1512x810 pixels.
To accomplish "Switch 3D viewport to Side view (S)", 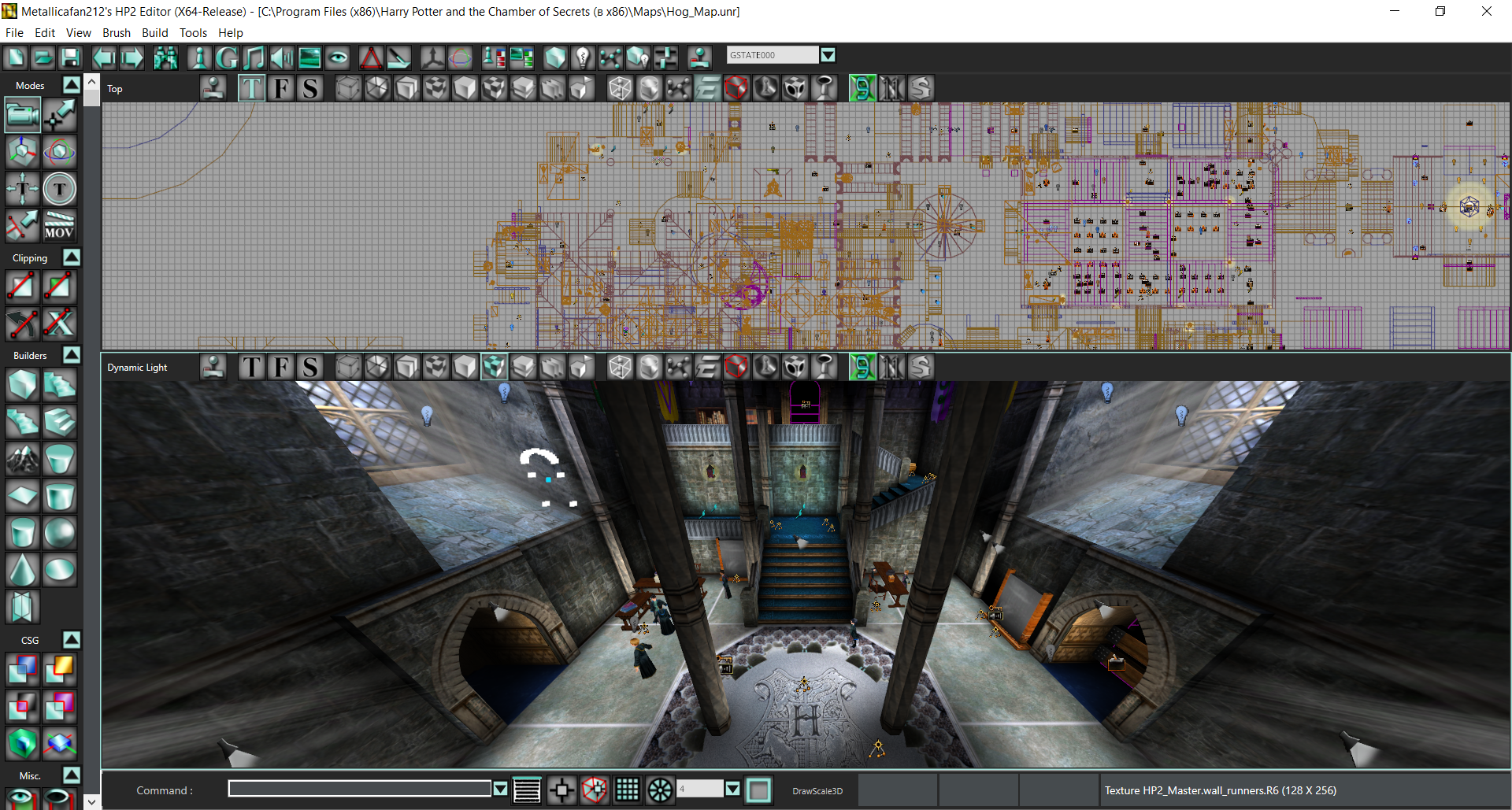I will (x=310, y=367).
